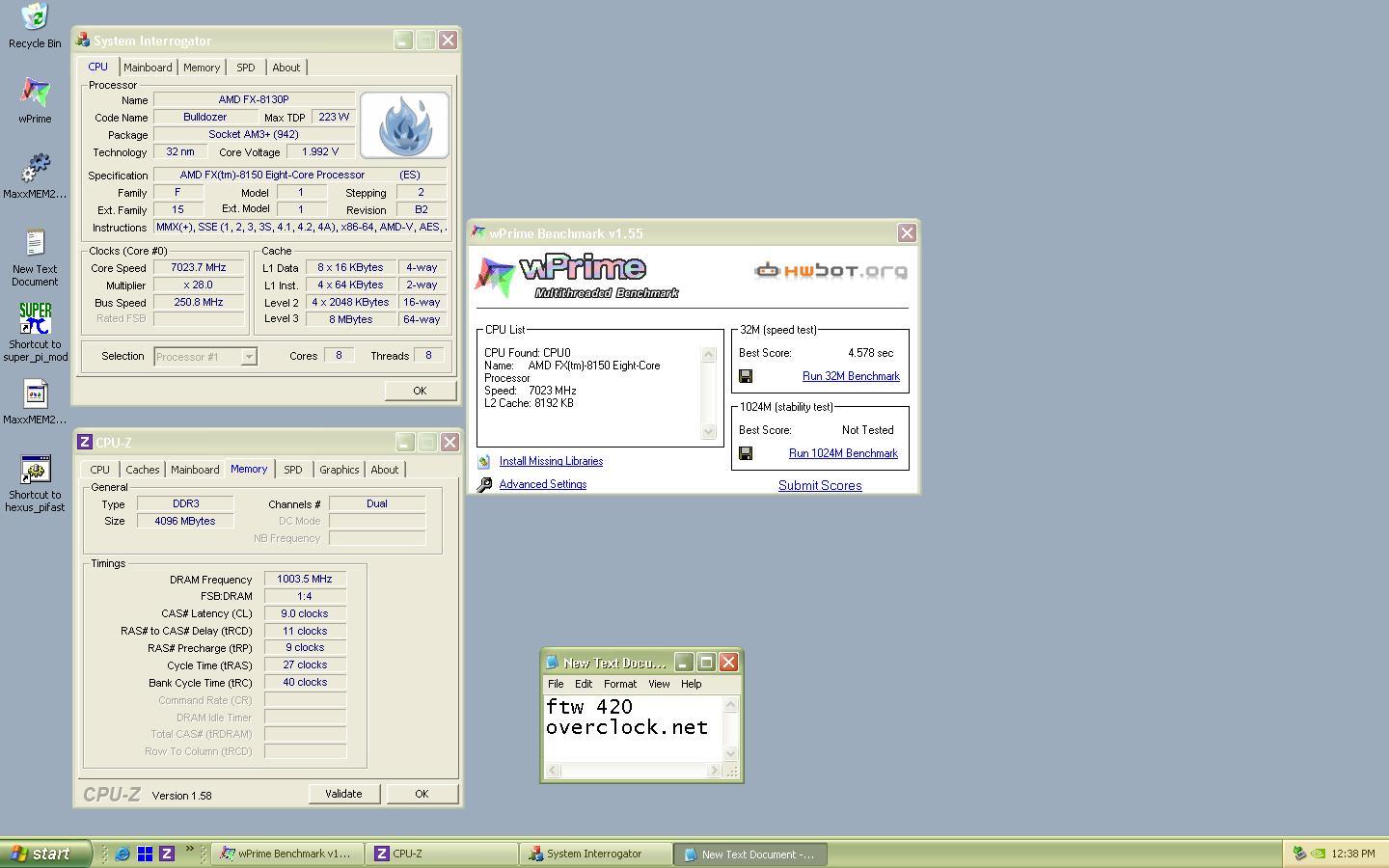Open the Help menu in Notepad

[692, 684]
